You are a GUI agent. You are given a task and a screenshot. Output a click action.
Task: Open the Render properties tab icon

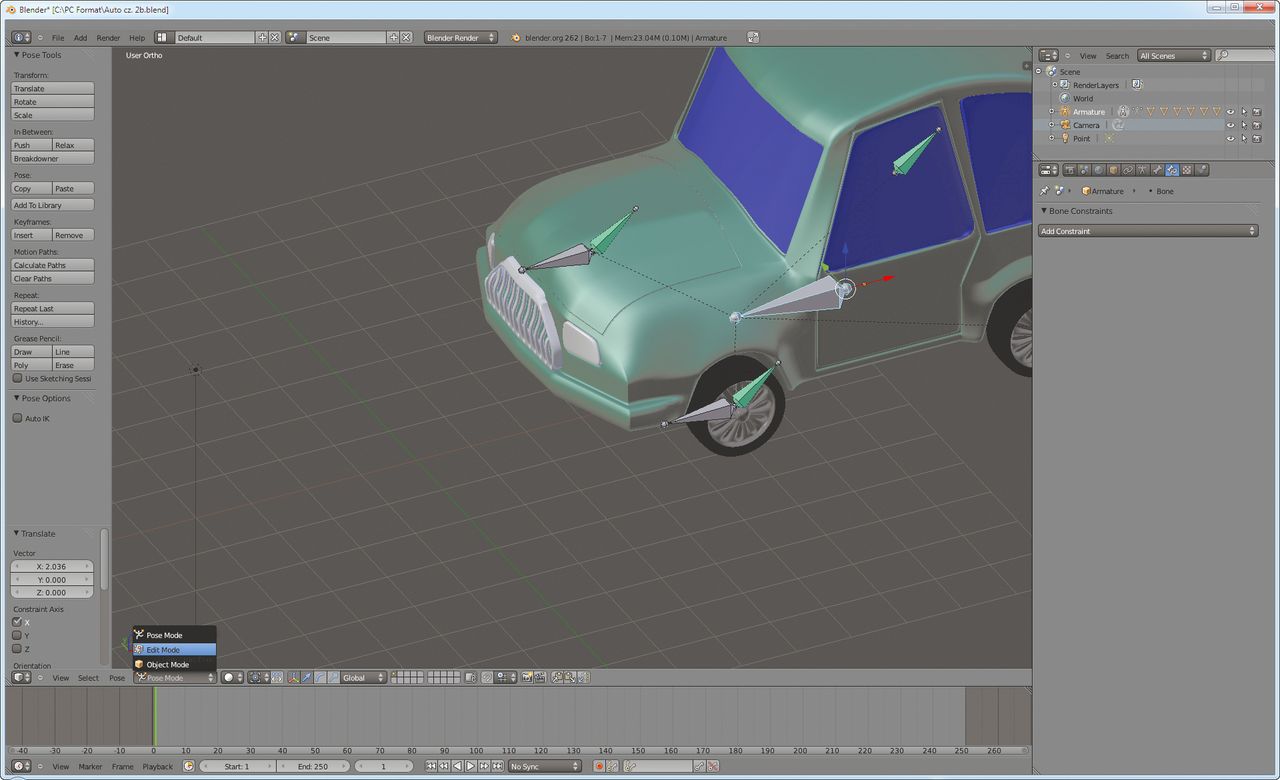pos(1069,170)
